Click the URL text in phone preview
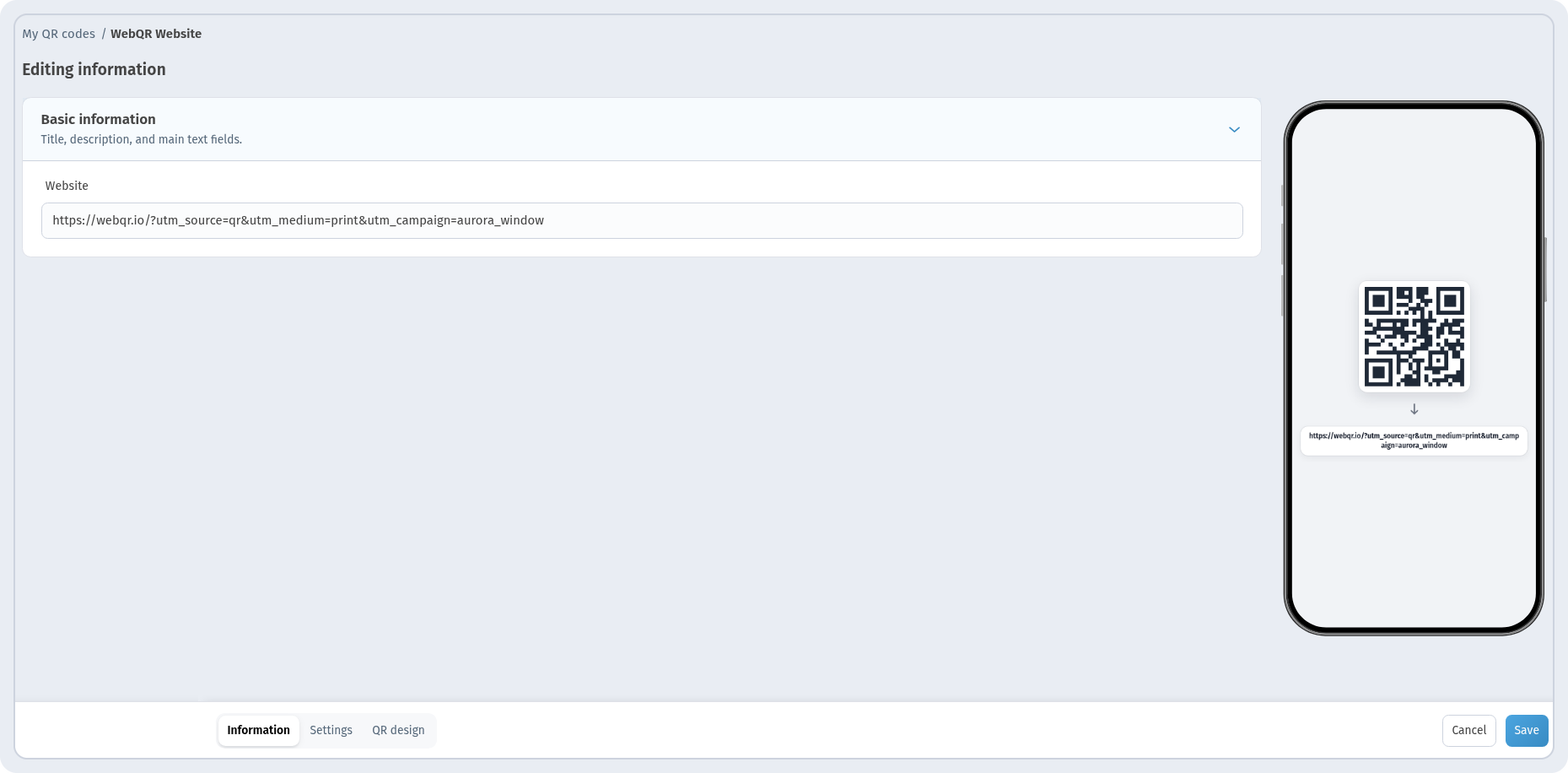 tap(1414, 441)
